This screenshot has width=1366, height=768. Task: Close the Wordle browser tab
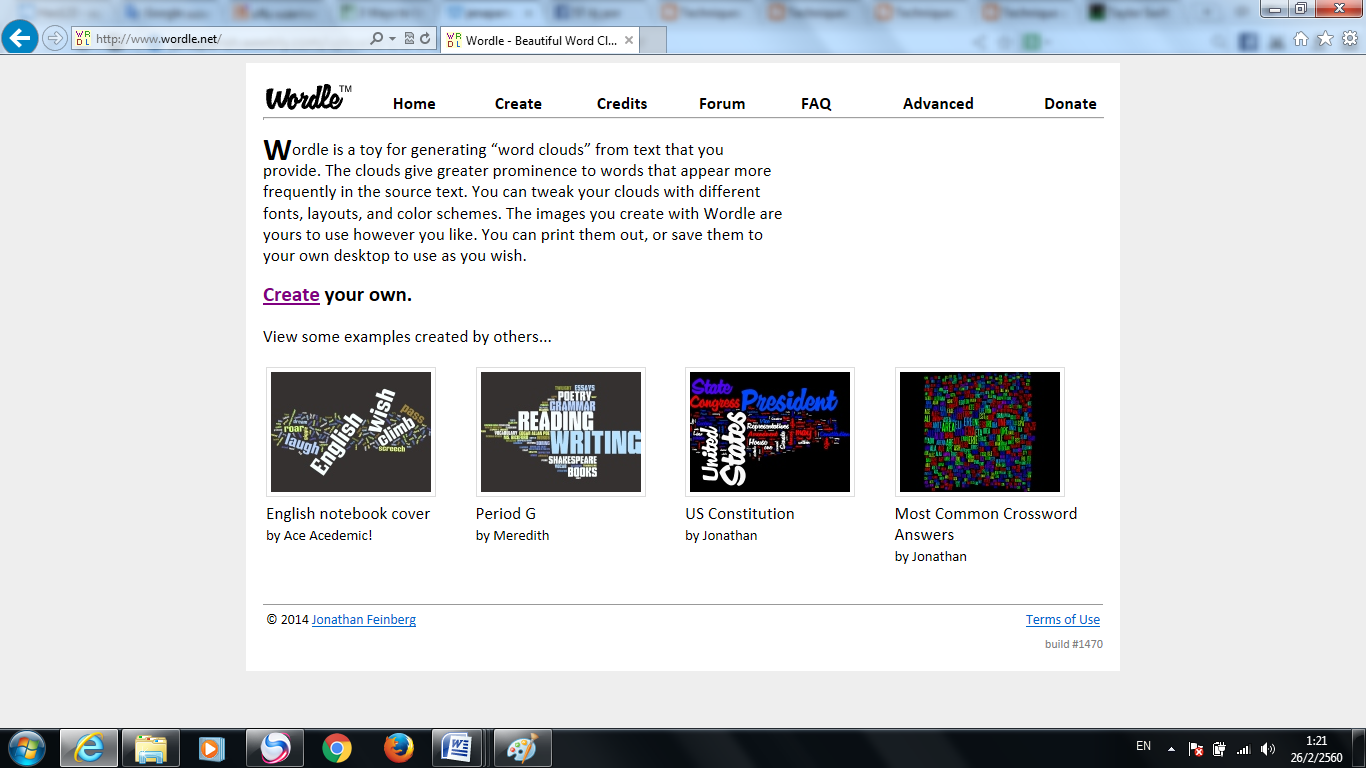(629, 41)
